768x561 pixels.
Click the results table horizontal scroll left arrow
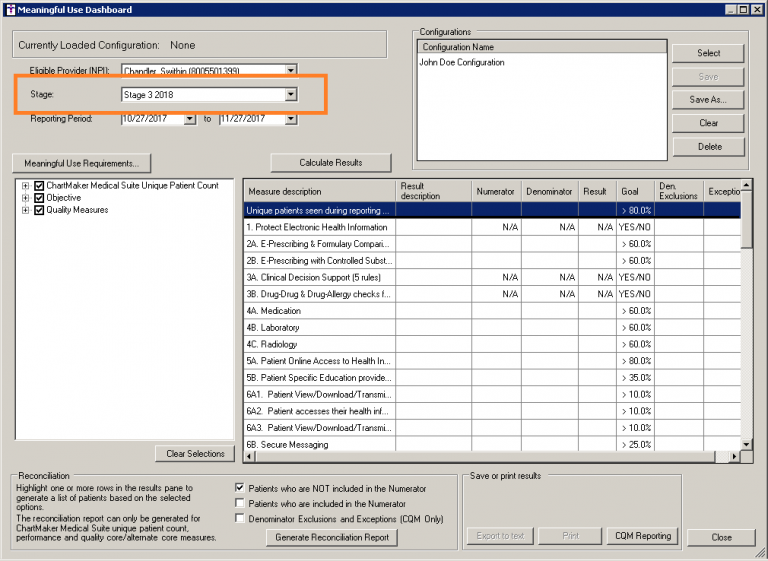pyautogui.click(x=249, y=457)
